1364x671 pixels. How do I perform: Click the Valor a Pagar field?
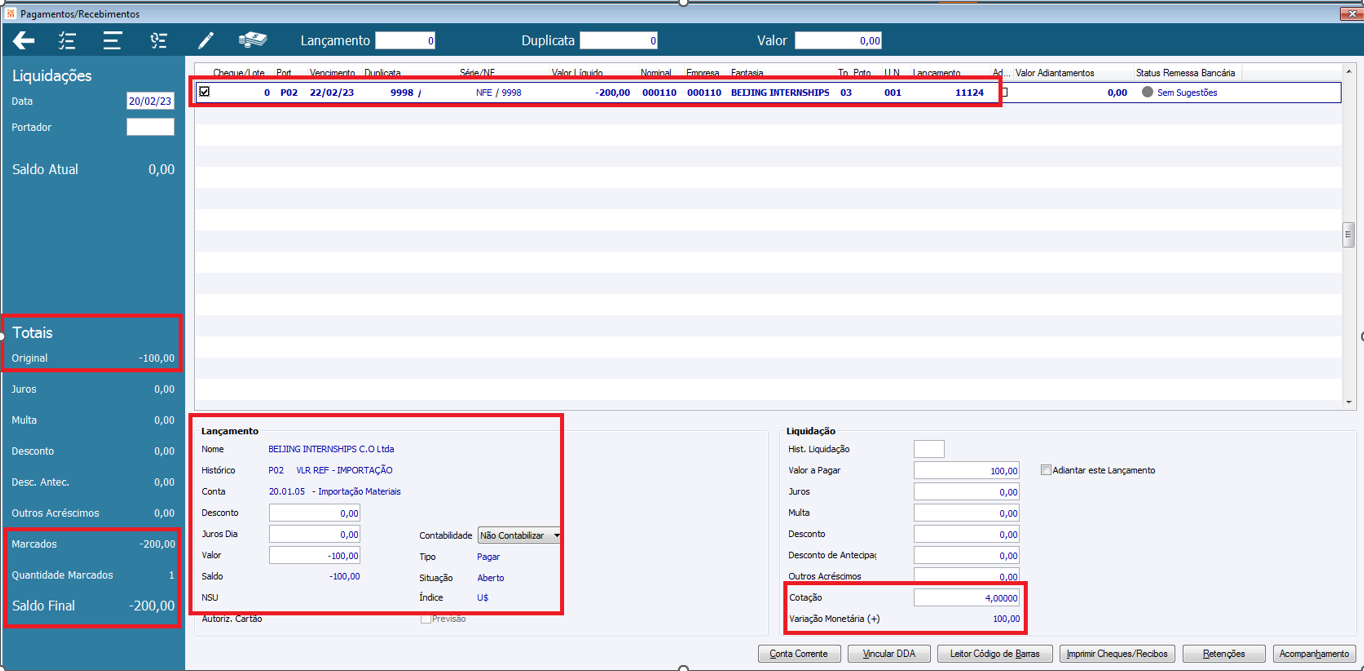967,470
